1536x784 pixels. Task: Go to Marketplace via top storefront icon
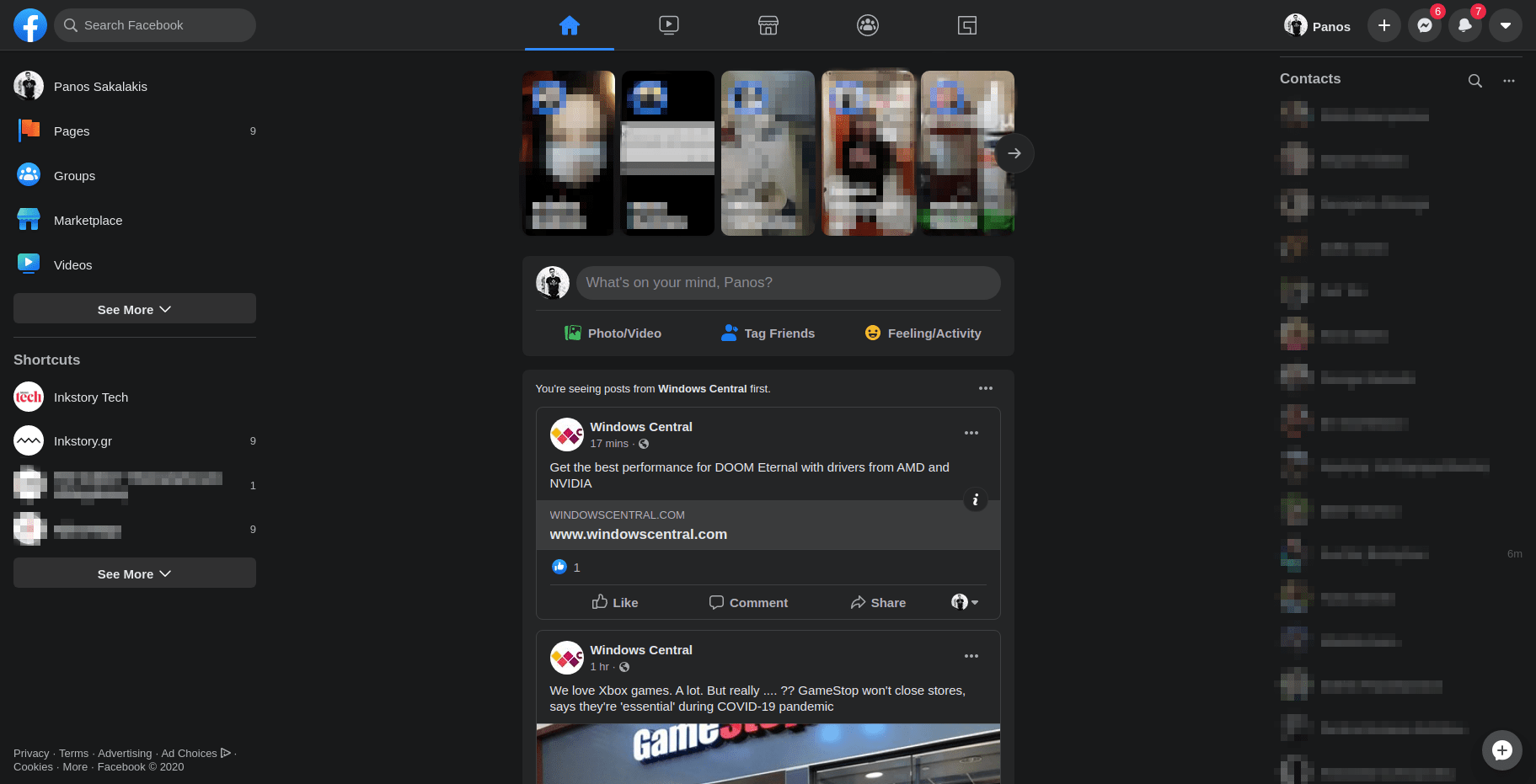[768, 25]
